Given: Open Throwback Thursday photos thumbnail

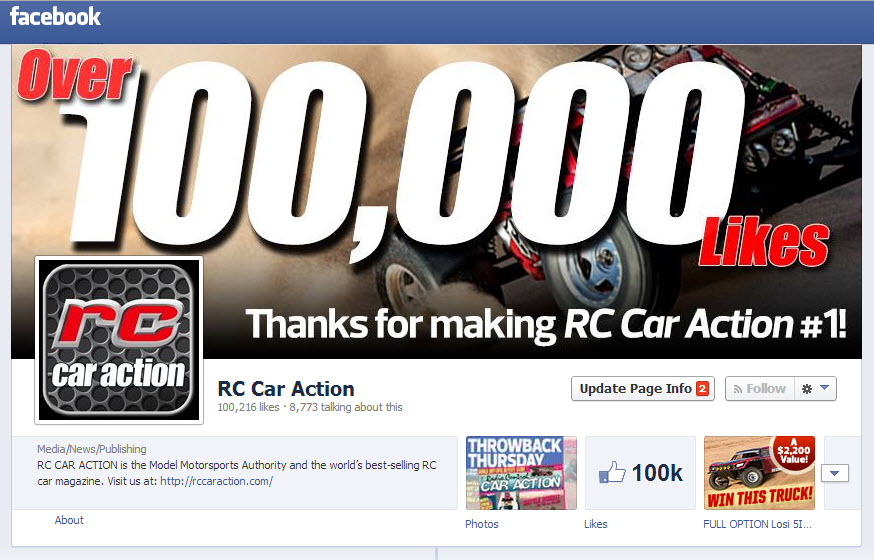Looking at the screenshot, I should click(x=521, y=473).
